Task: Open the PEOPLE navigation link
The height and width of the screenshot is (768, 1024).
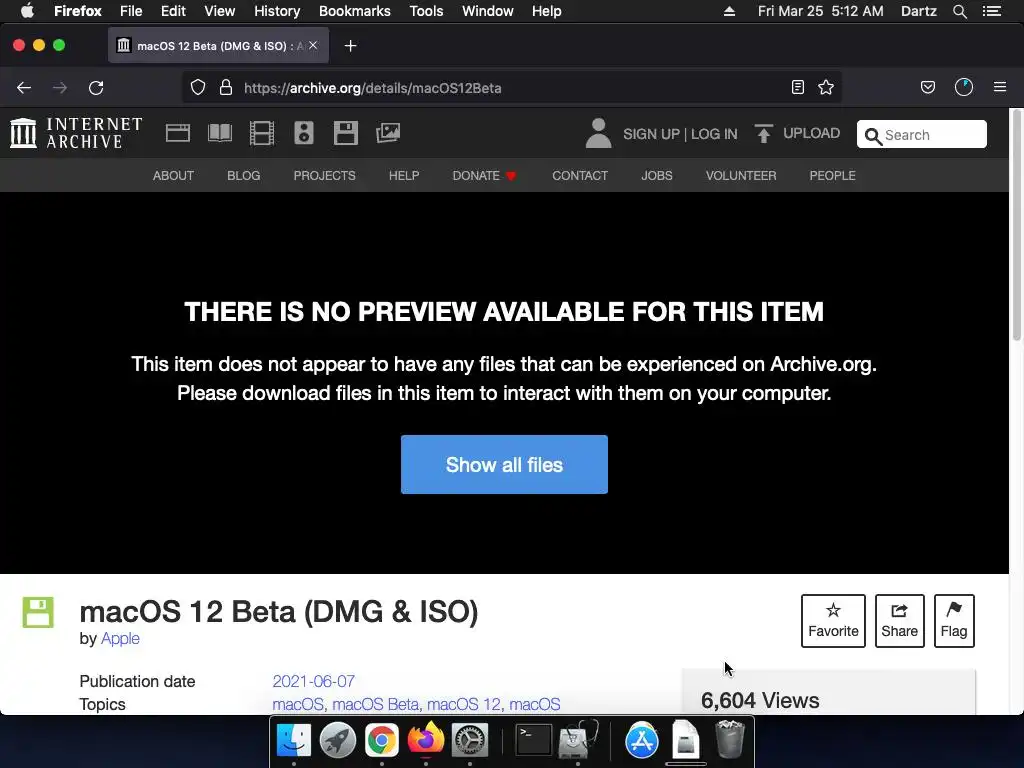Action: click(833, 176)
